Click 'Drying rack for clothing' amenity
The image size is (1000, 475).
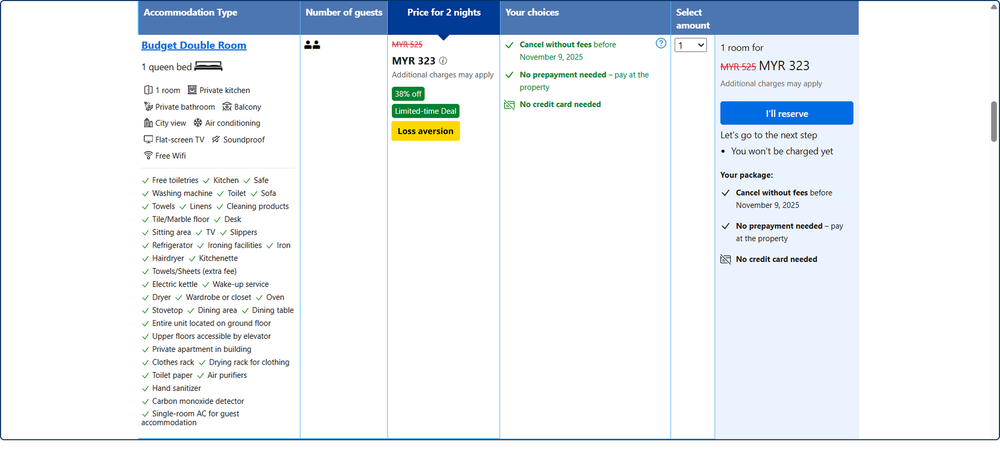[x=249, y=363]
